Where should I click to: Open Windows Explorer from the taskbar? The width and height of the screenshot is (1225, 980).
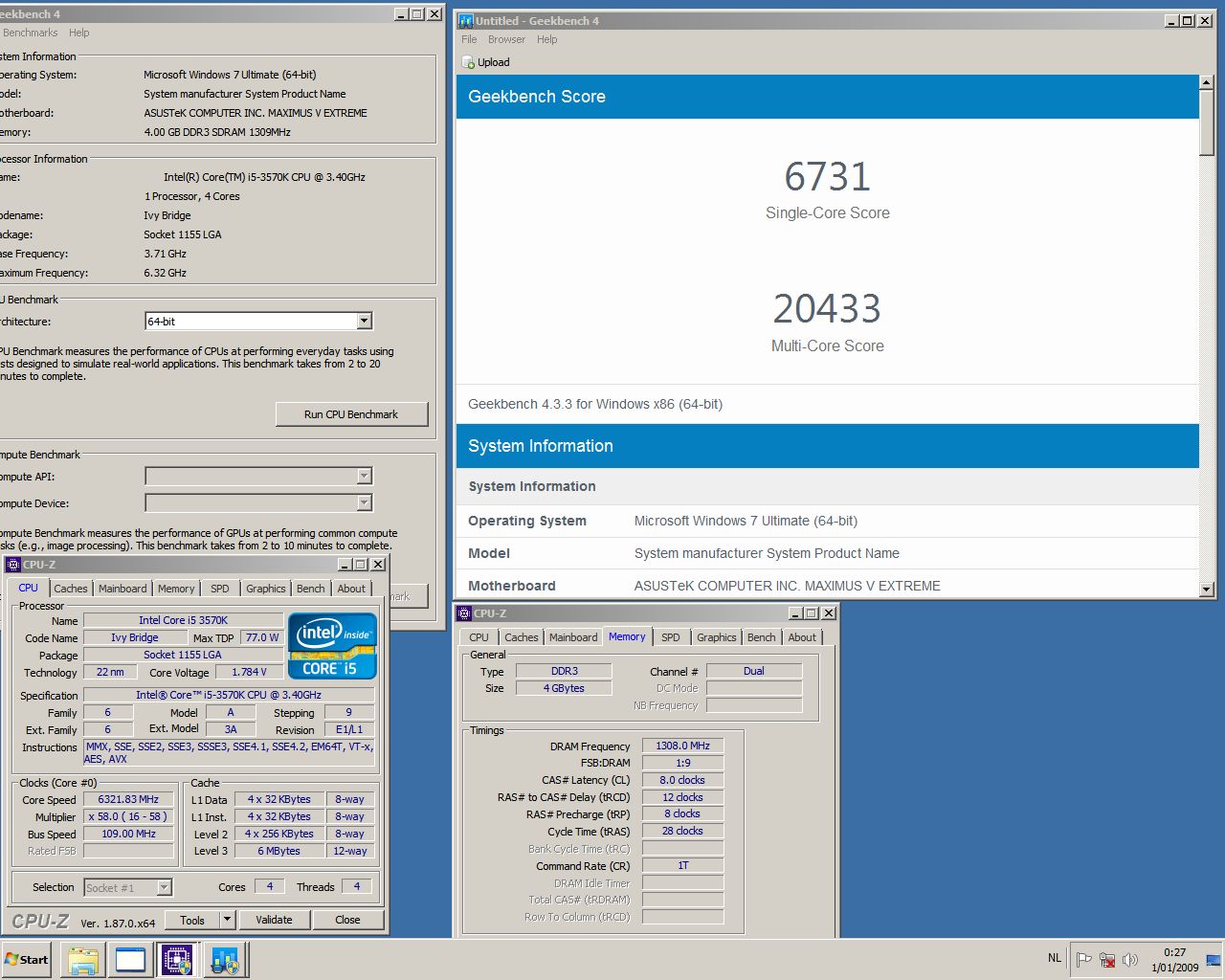pos(83,960)
